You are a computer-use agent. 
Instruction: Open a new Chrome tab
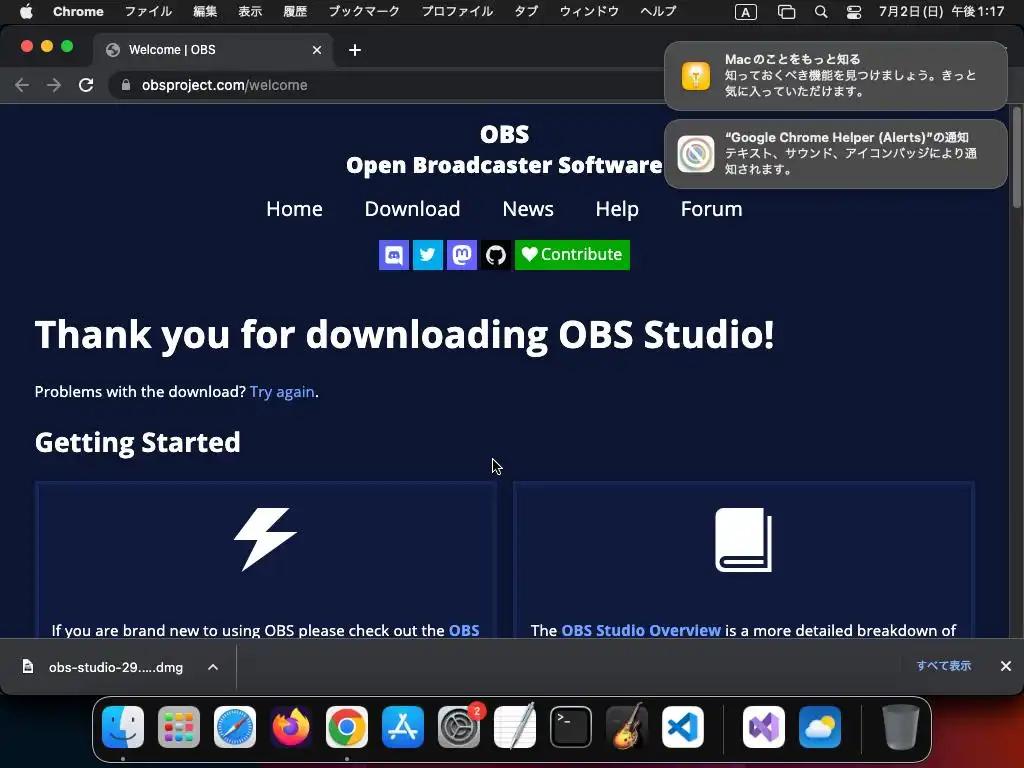click(355, 50)
